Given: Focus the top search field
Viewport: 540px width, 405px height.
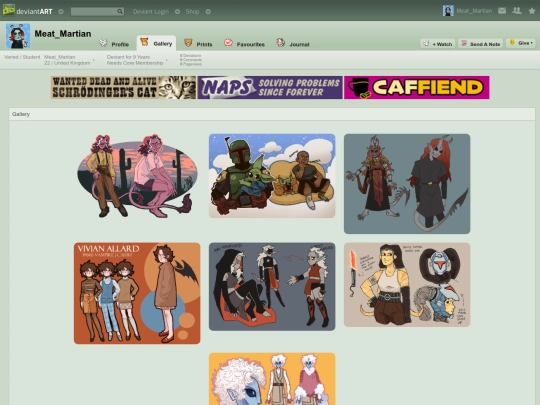Looking at the screenshot, I should pos(94,12).
